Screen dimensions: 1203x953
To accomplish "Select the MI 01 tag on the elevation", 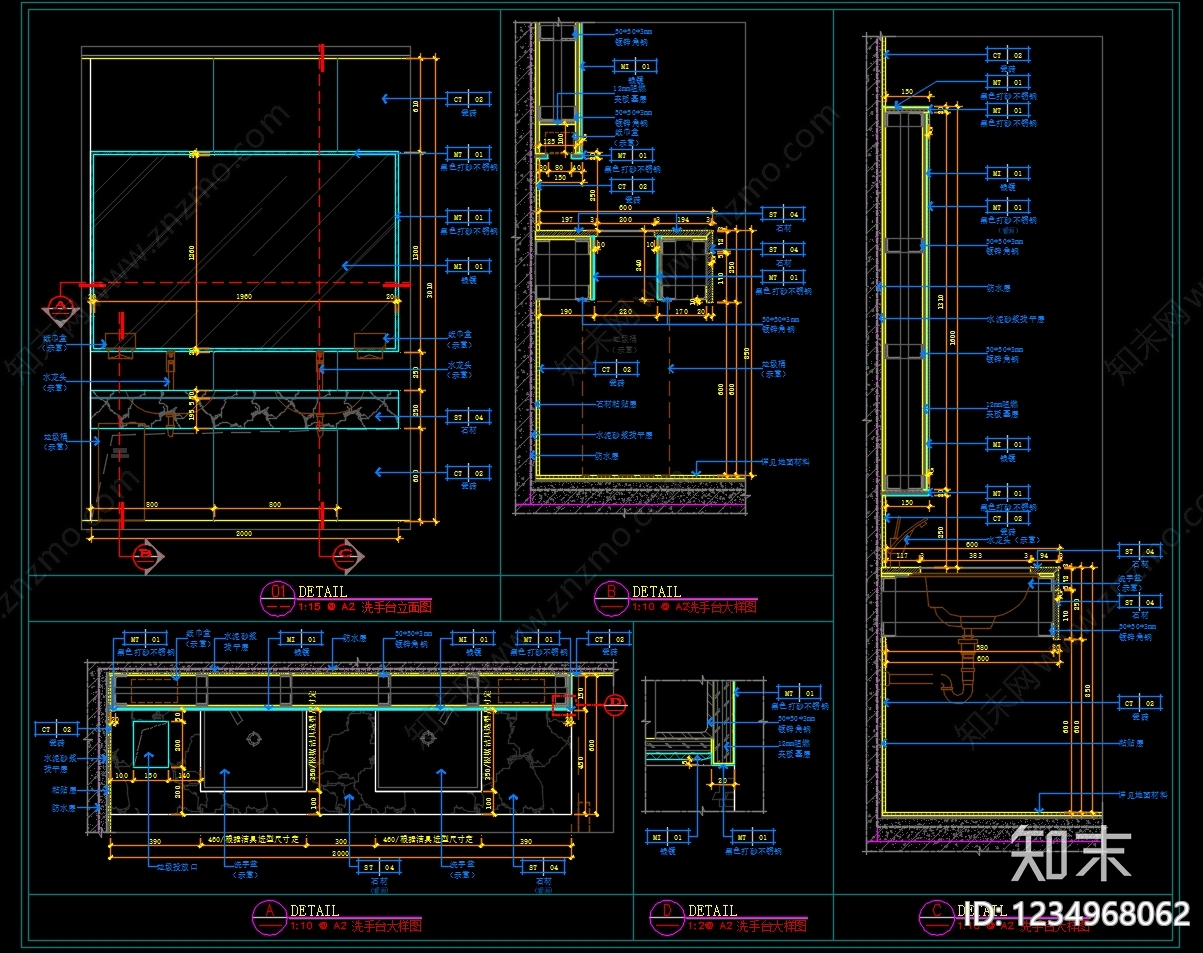I will 468,267.
